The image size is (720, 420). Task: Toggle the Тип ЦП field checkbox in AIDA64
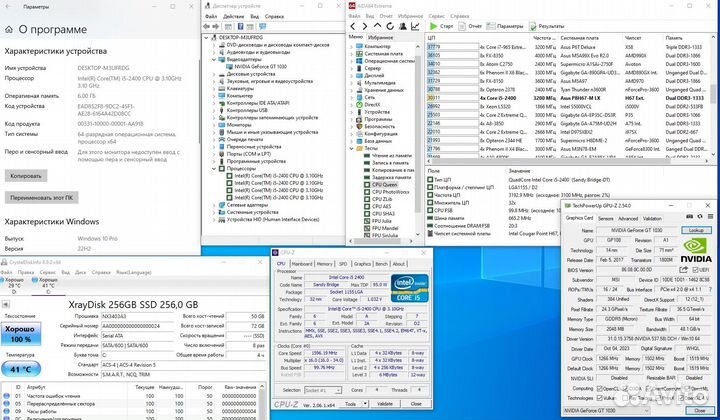pos(430,180)
